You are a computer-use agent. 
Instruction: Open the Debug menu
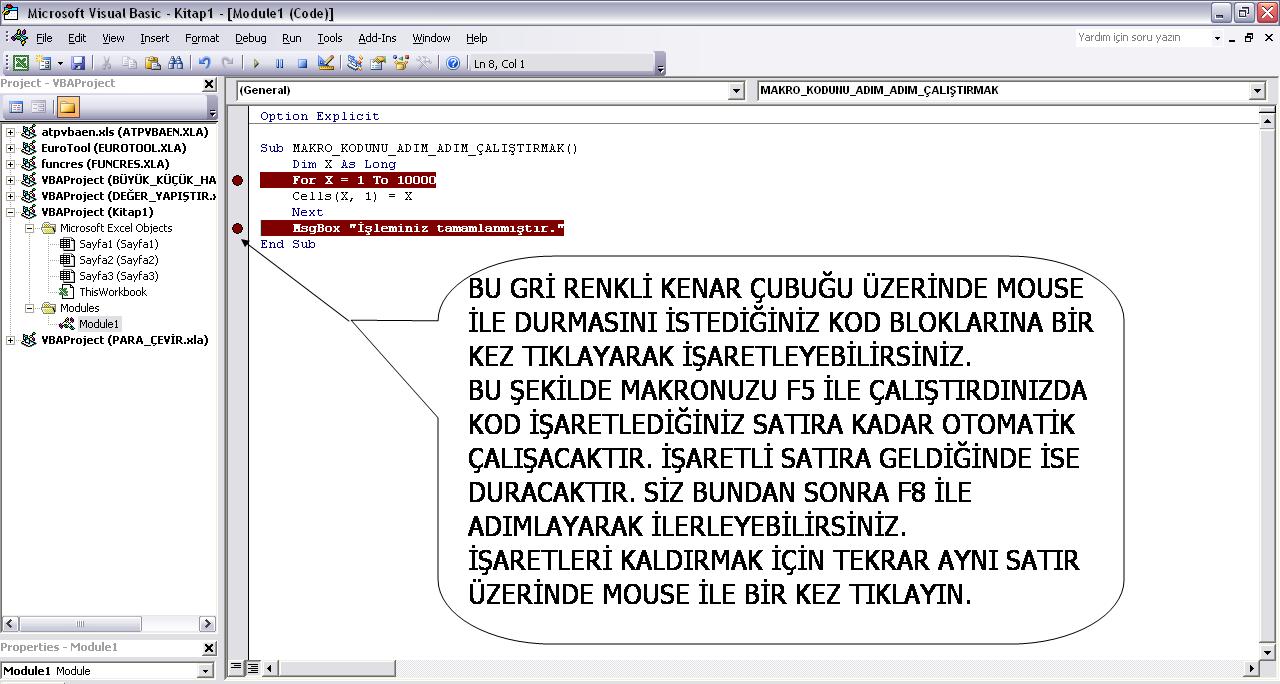coord(250,38)
